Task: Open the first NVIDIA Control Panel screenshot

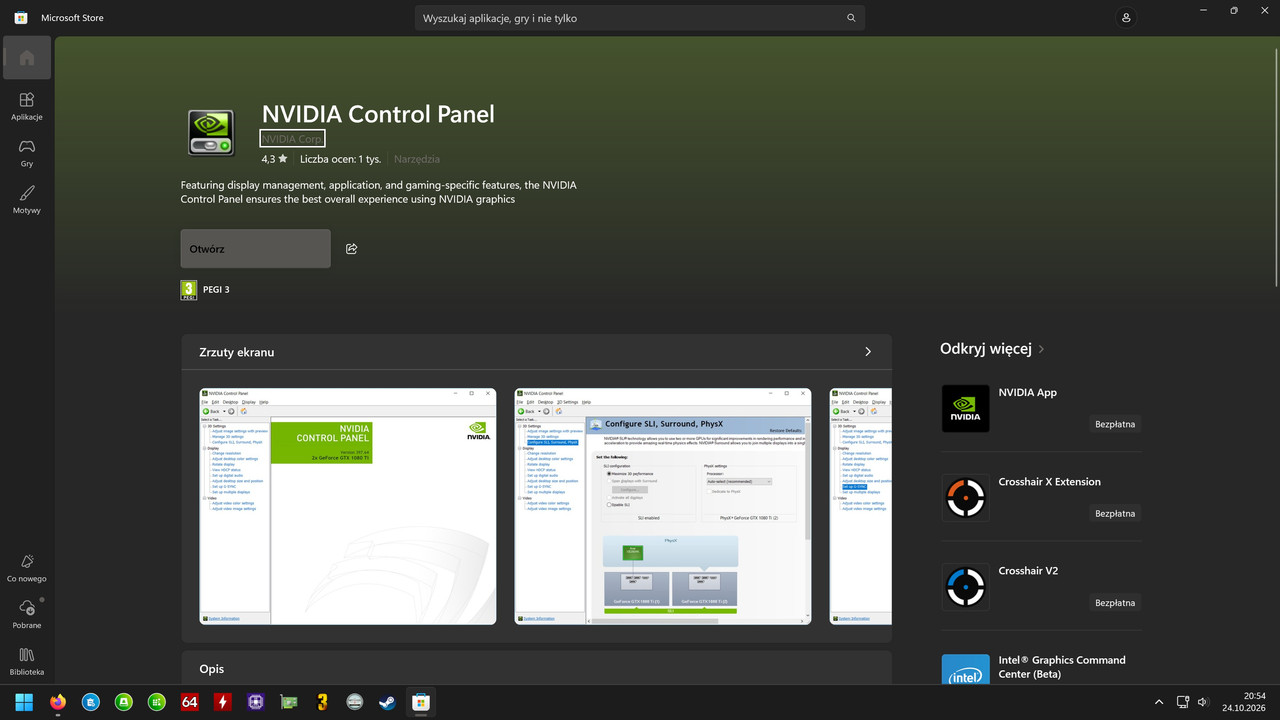Action: 348,506
